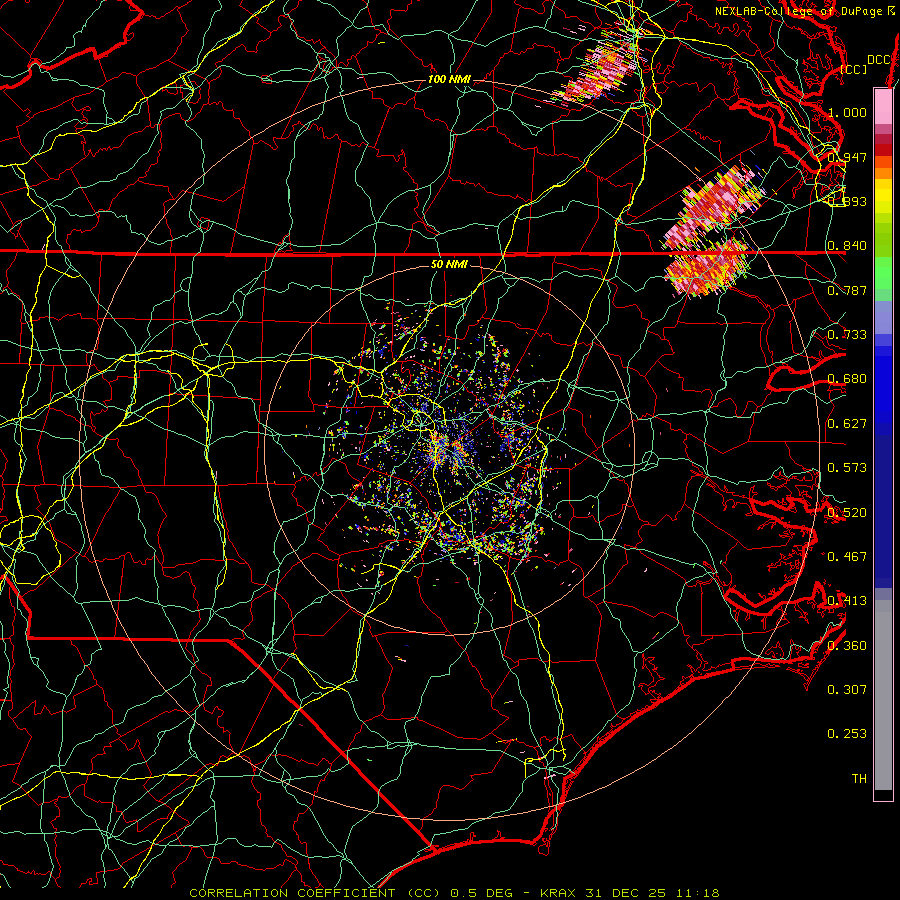This screenshot has height=900, width=900.
Task: Click the 100 NMI range ring label
Action: click(449, 79)
